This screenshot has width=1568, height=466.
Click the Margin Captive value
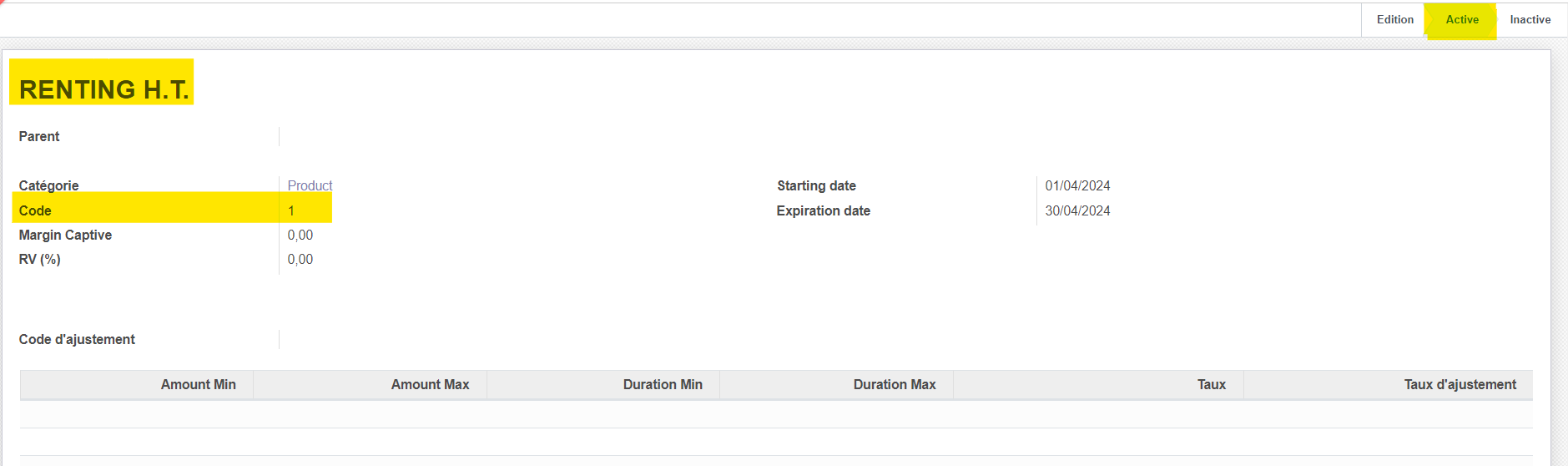pyautogui.click(x=300, y=236)
